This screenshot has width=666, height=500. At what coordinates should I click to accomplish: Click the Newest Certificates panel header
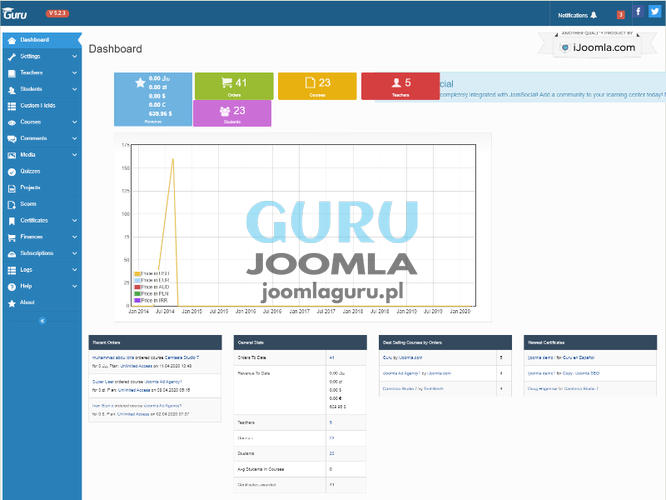590,342
